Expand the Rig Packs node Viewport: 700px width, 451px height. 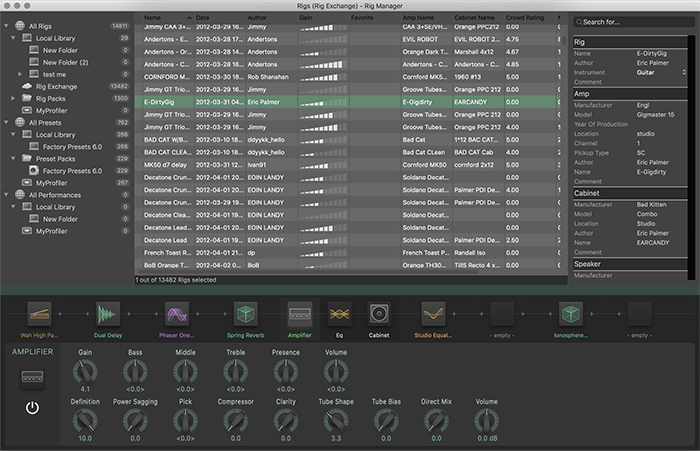(x=13, y=98)
